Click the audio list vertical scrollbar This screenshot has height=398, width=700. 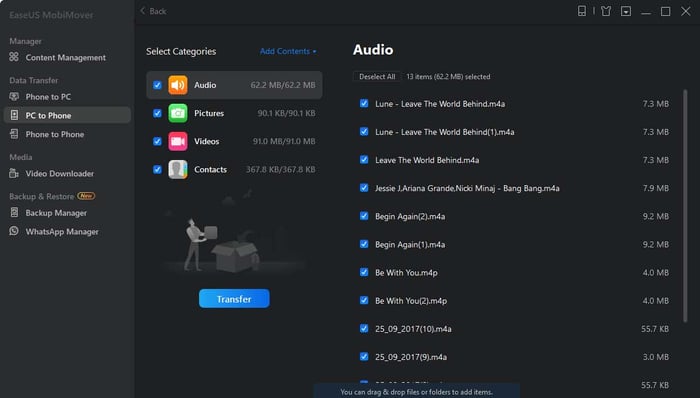click(x=685, y=205)
